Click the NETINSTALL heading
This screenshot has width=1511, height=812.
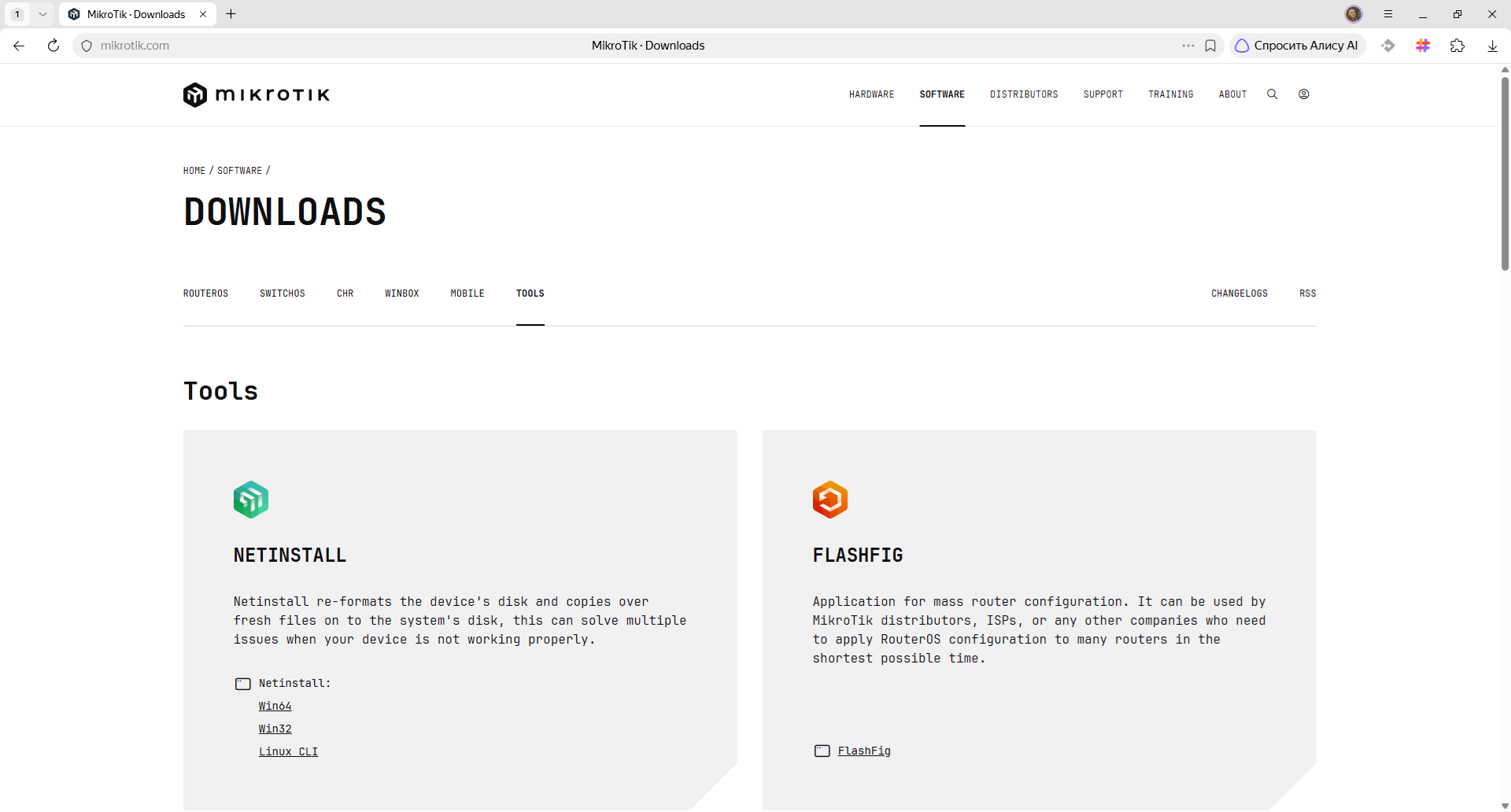pos(290,555)
